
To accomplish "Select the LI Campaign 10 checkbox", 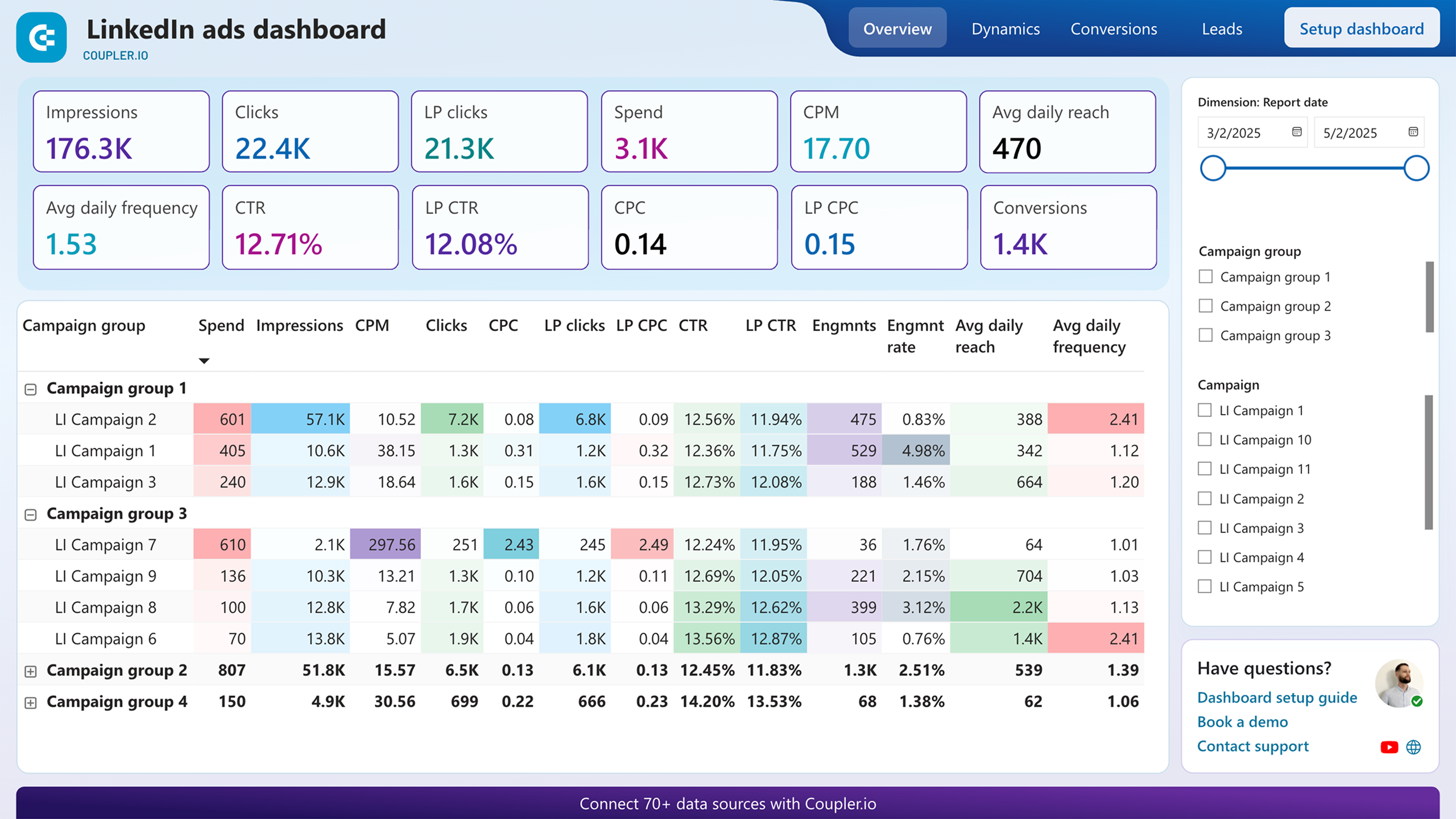I will pyautogui.click(x=1204, y=440).
